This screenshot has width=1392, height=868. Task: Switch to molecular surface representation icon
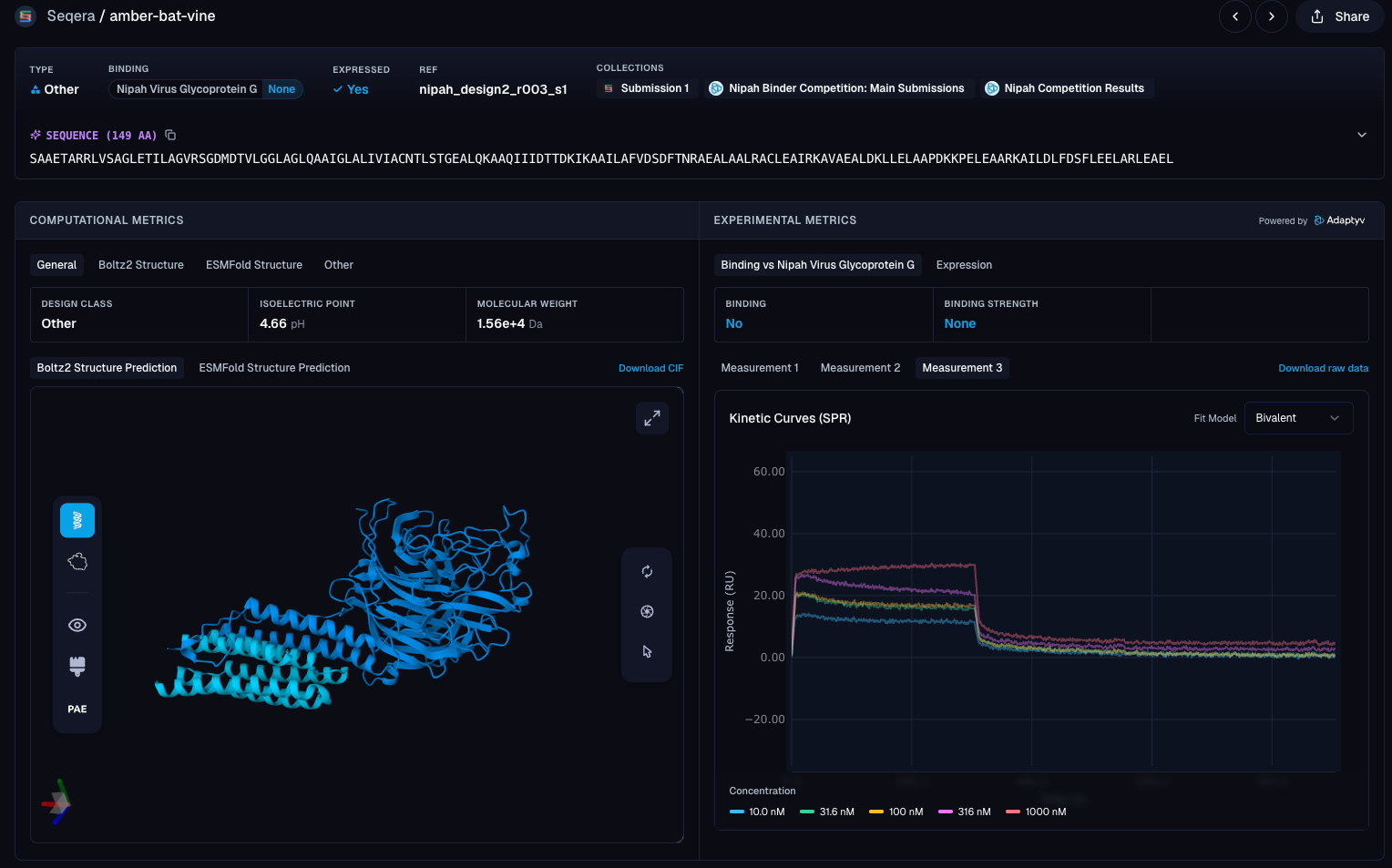point(77,562)
